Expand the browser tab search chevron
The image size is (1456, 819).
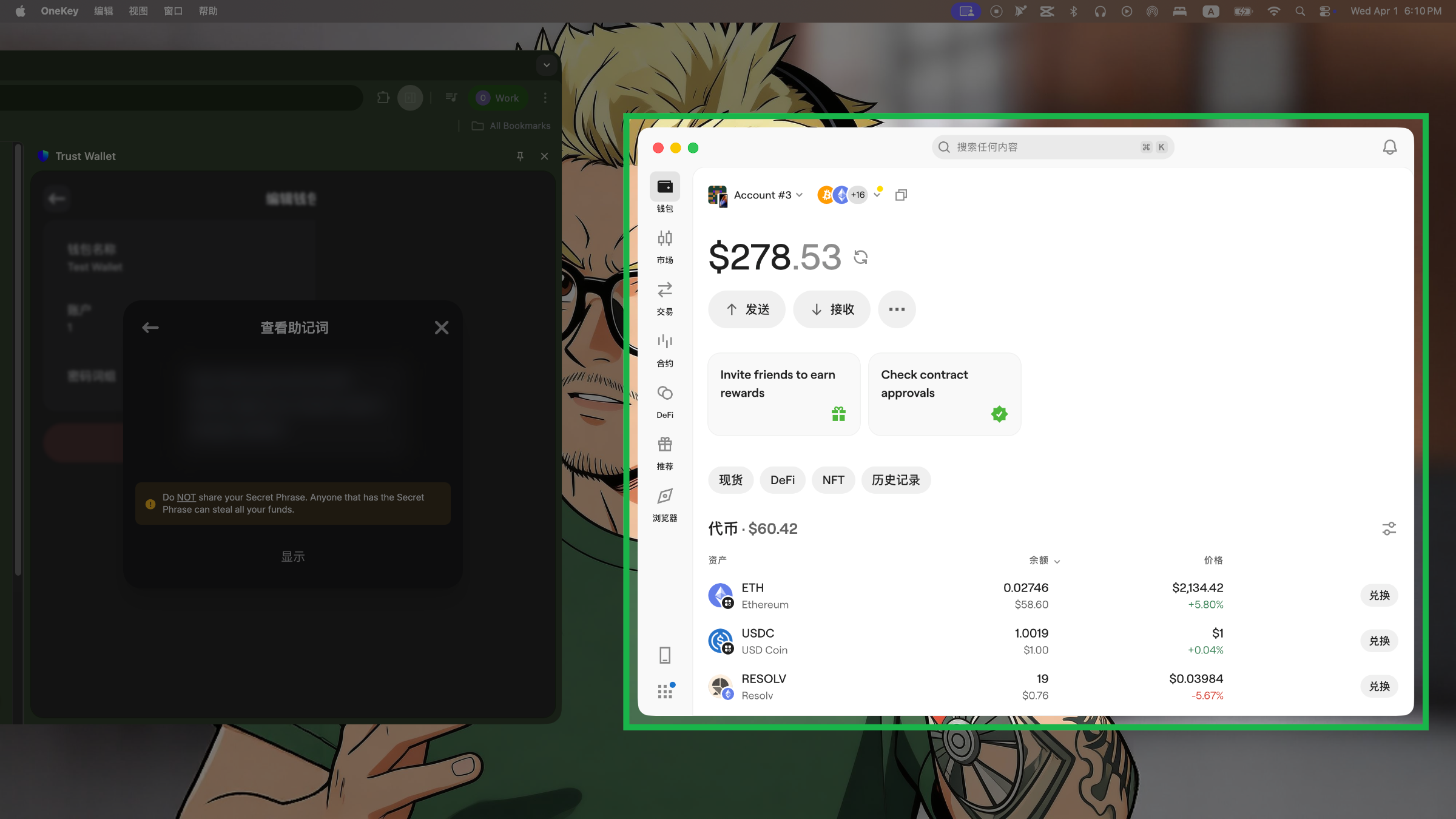pos(547,65)
